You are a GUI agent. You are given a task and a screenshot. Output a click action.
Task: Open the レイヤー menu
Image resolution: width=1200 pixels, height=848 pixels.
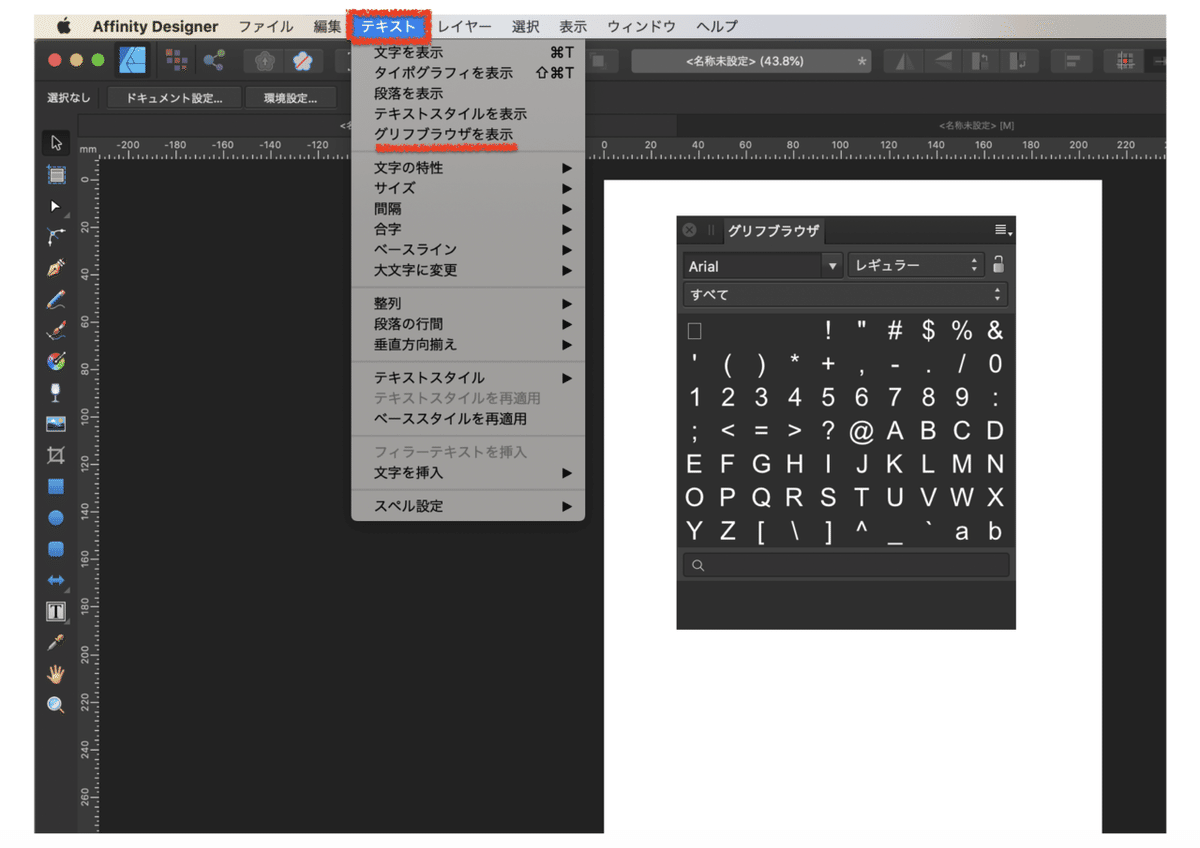click(465, 26)
